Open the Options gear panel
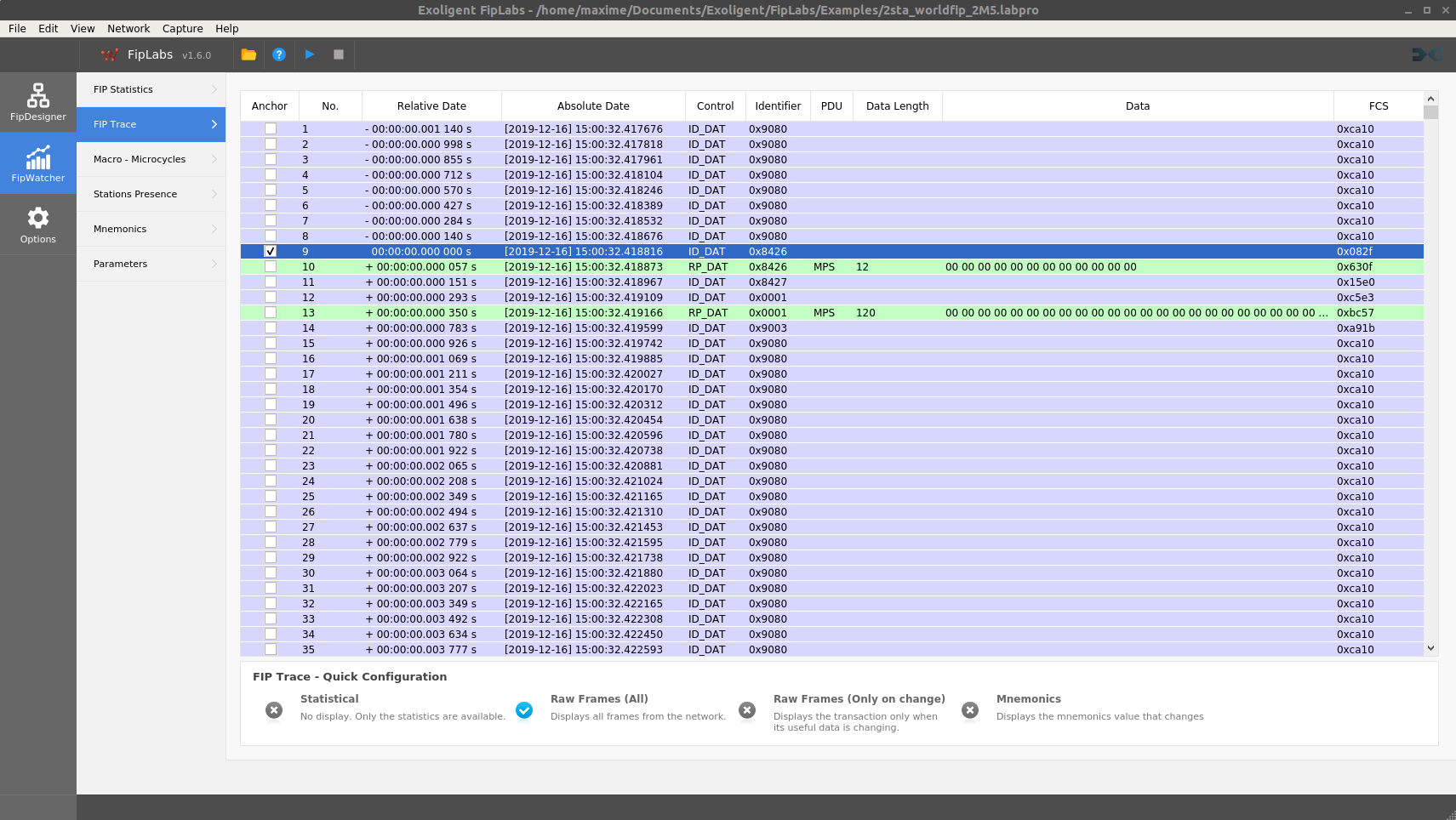Viewport: 1456px width, 820px height. [38, 225]
